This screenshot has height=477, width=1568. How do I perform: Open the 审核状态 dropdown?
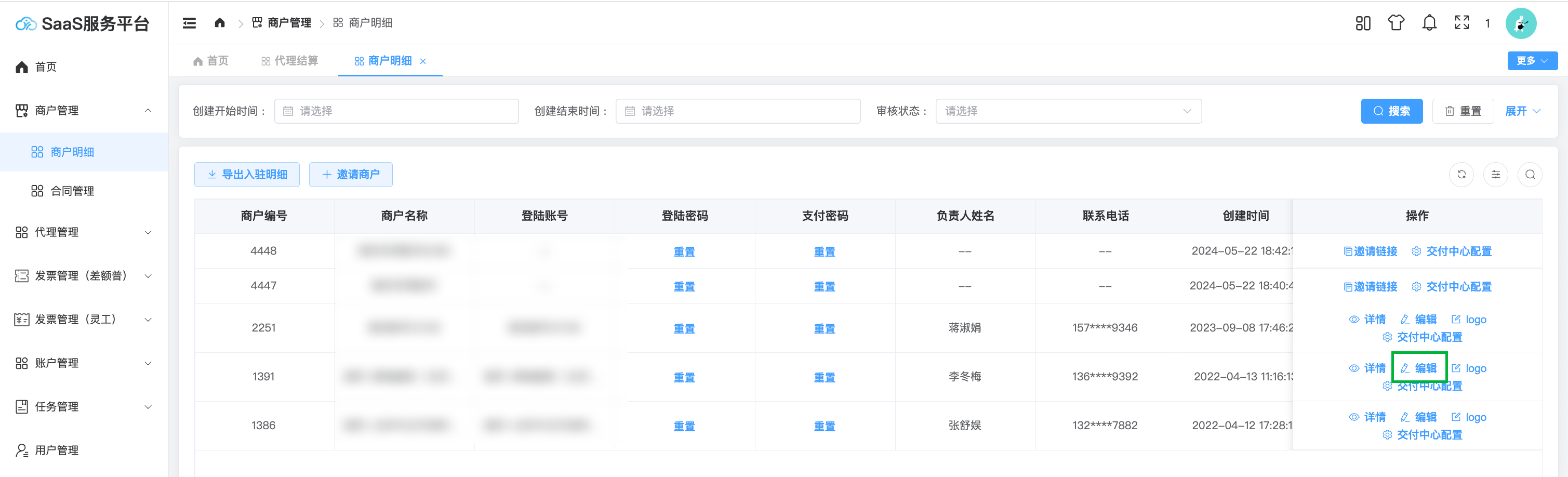click(x=1068, y=111)
